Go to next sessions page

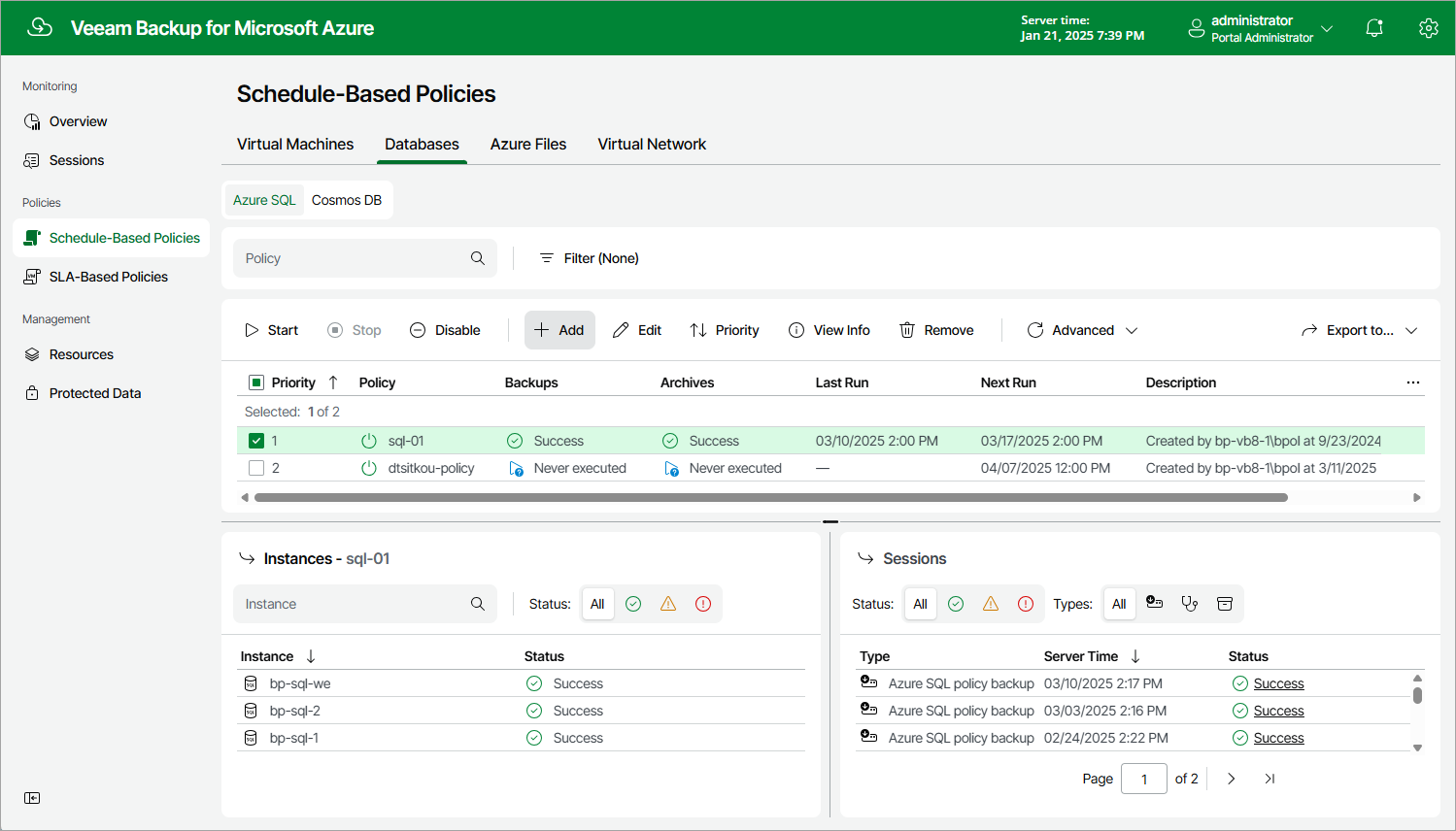click(1232, 779)
